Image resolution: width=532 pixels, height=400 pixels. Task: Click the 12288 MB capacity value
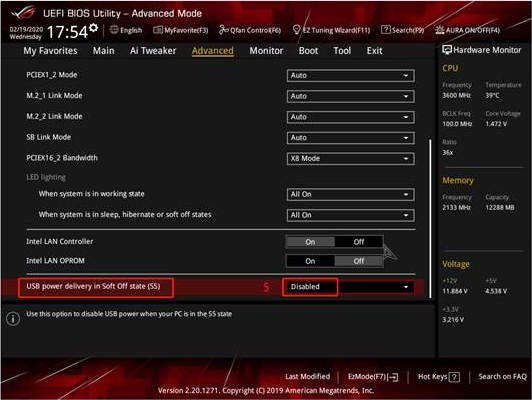(500, 208)
